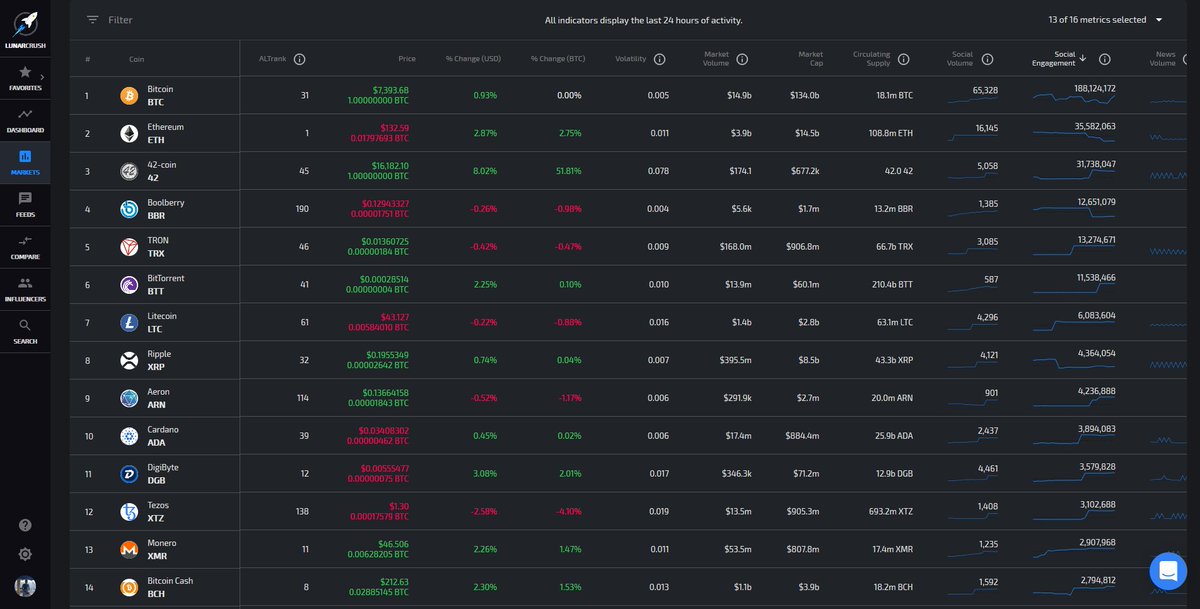
Task: Open Ethereum ETH coin name
Action: point(165,133)
